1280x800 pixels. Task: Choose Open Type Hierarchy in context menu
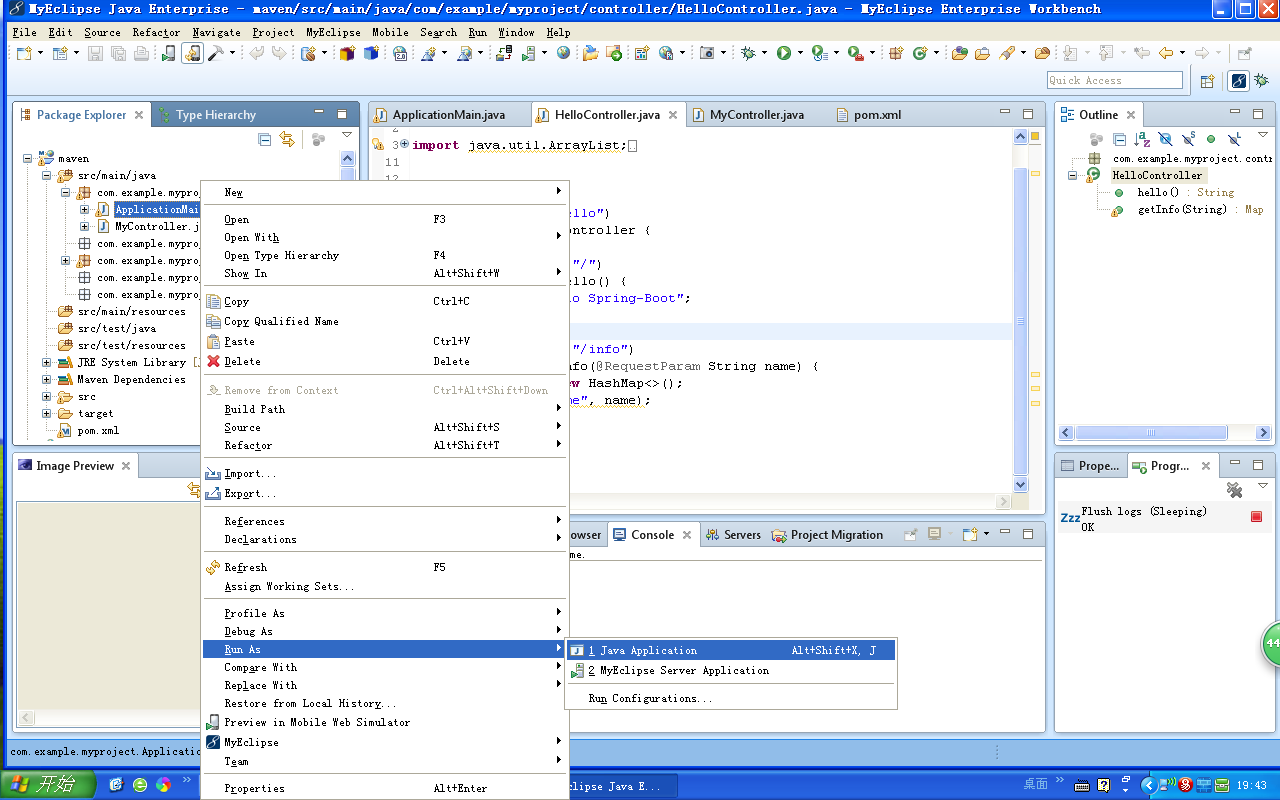click(385, 255)
